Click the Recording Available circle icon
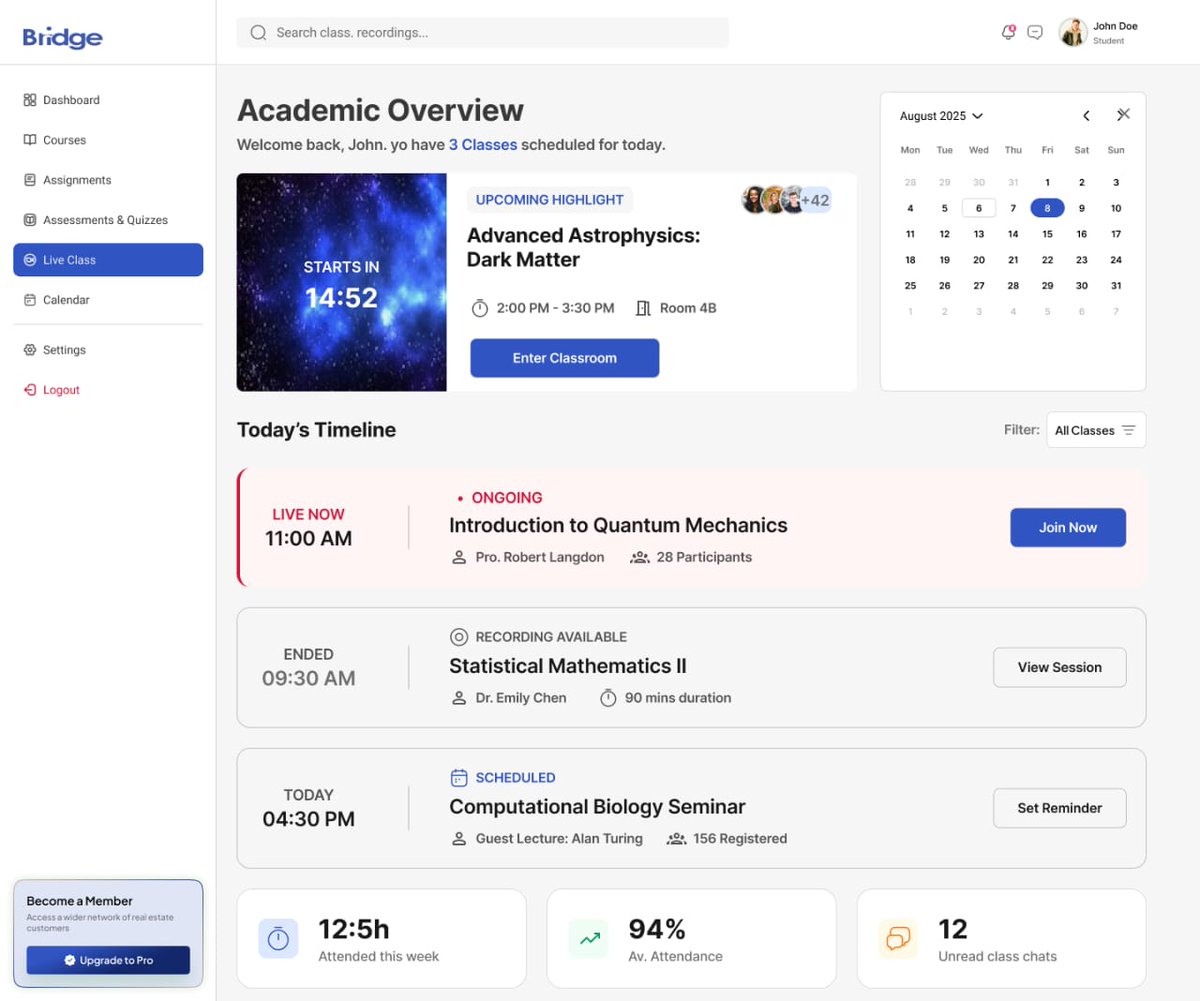Image resolution: width=1200 pixels, height=1001 pixels. pos(459,637)
